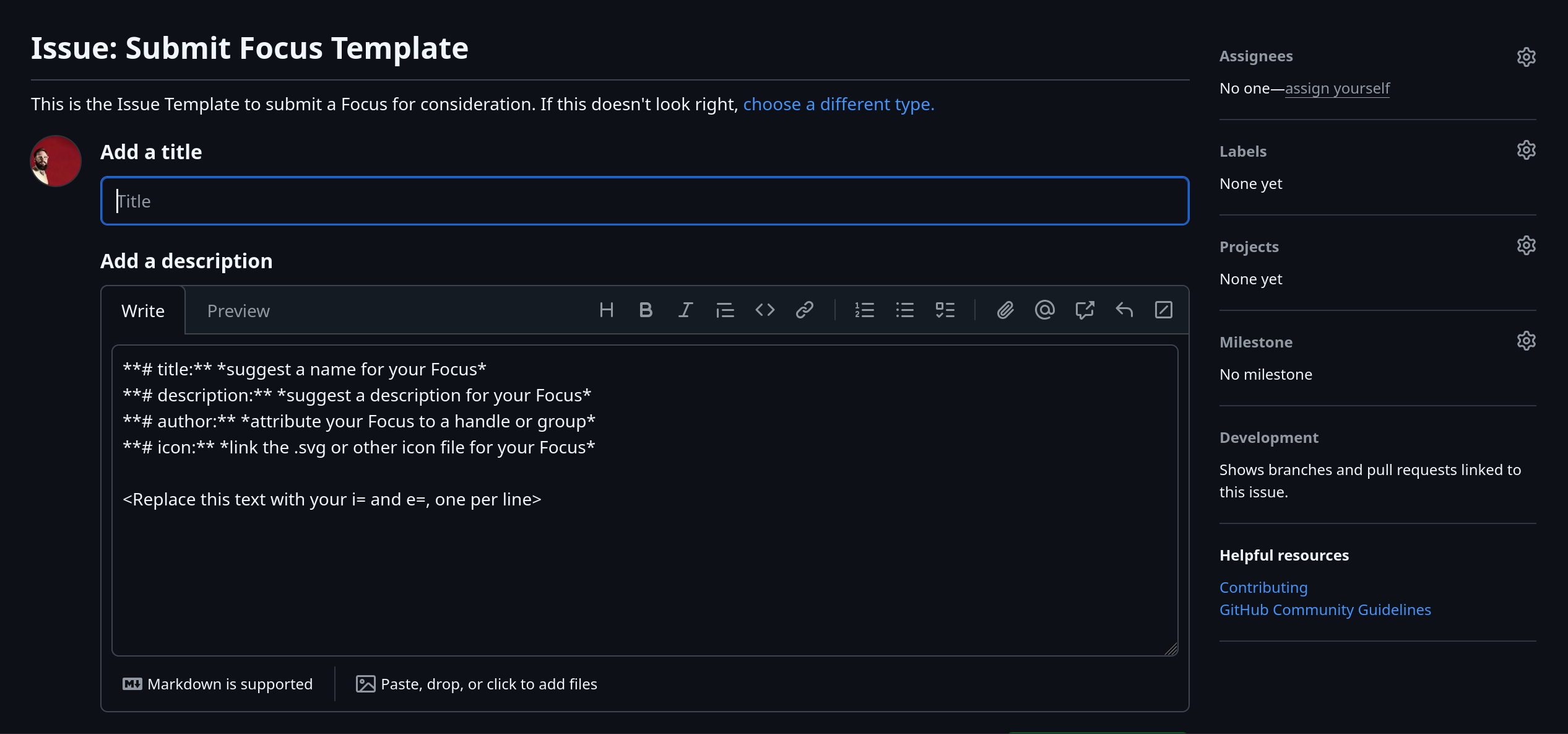Click the attach file icon

[1003, 309]
